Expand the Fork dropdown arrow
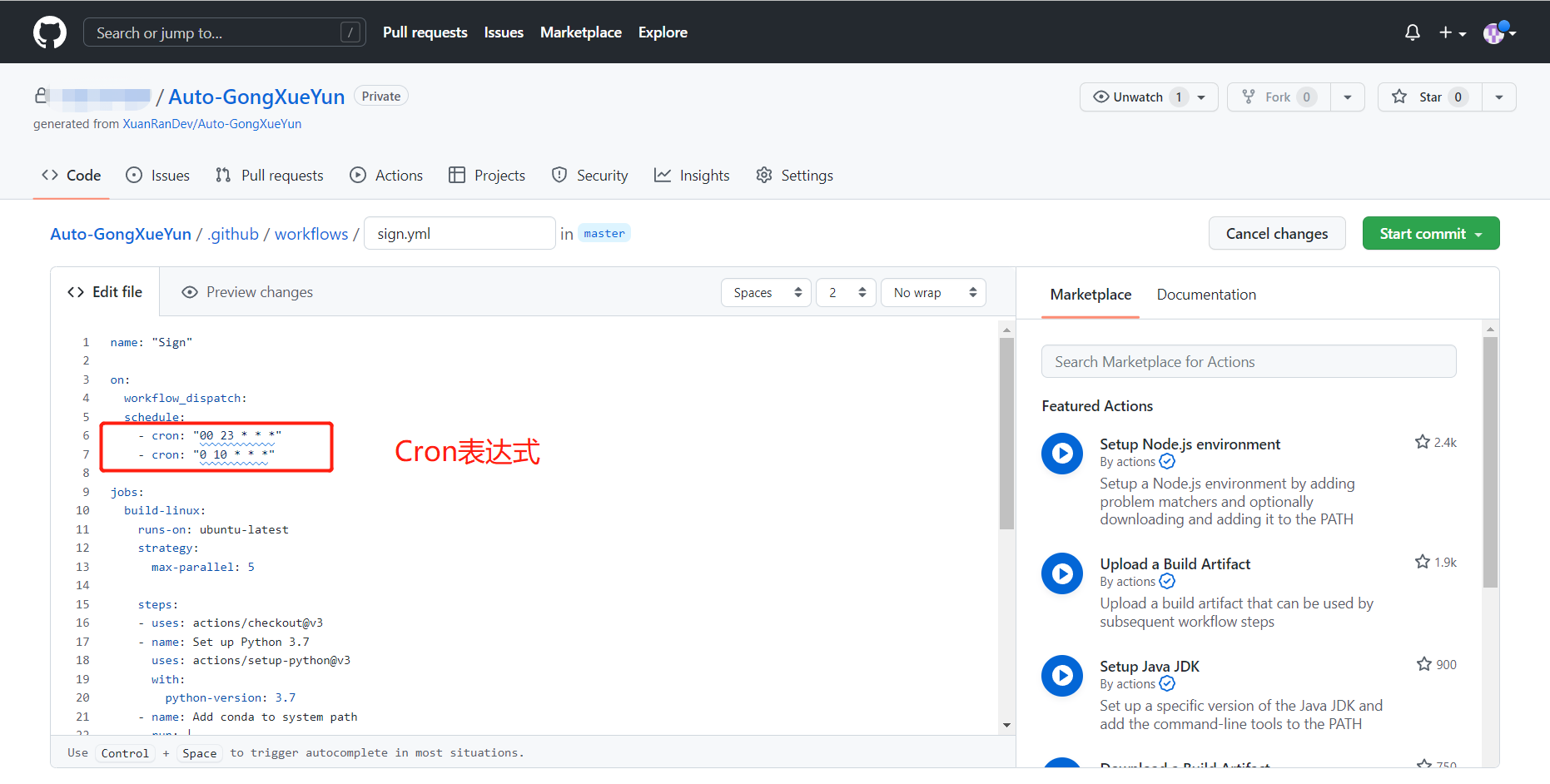Viewport: 1550px width, 784px height. click(1348, 97)
